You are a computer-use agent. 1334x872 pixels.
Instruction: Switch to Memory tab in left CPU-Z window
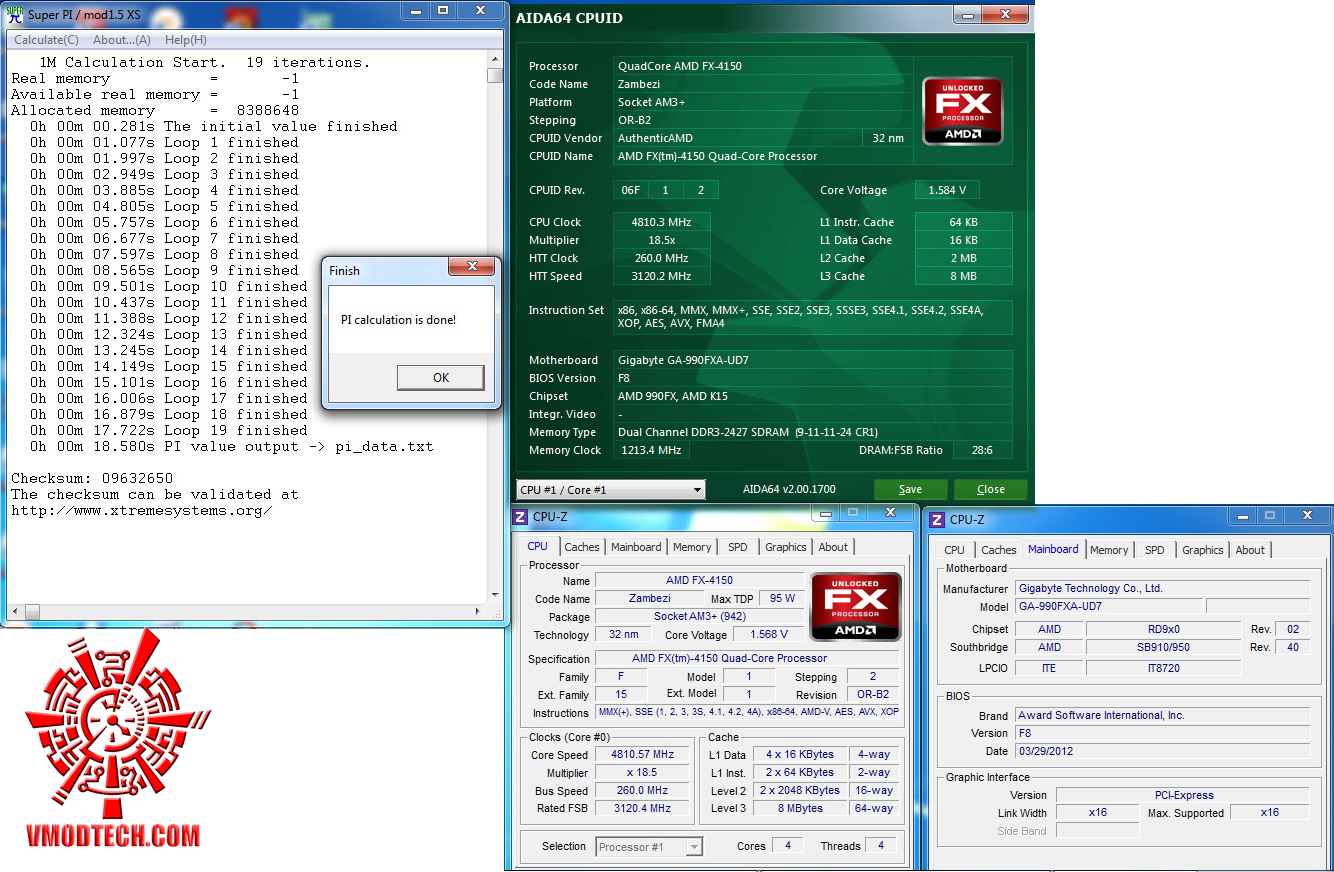692,547
